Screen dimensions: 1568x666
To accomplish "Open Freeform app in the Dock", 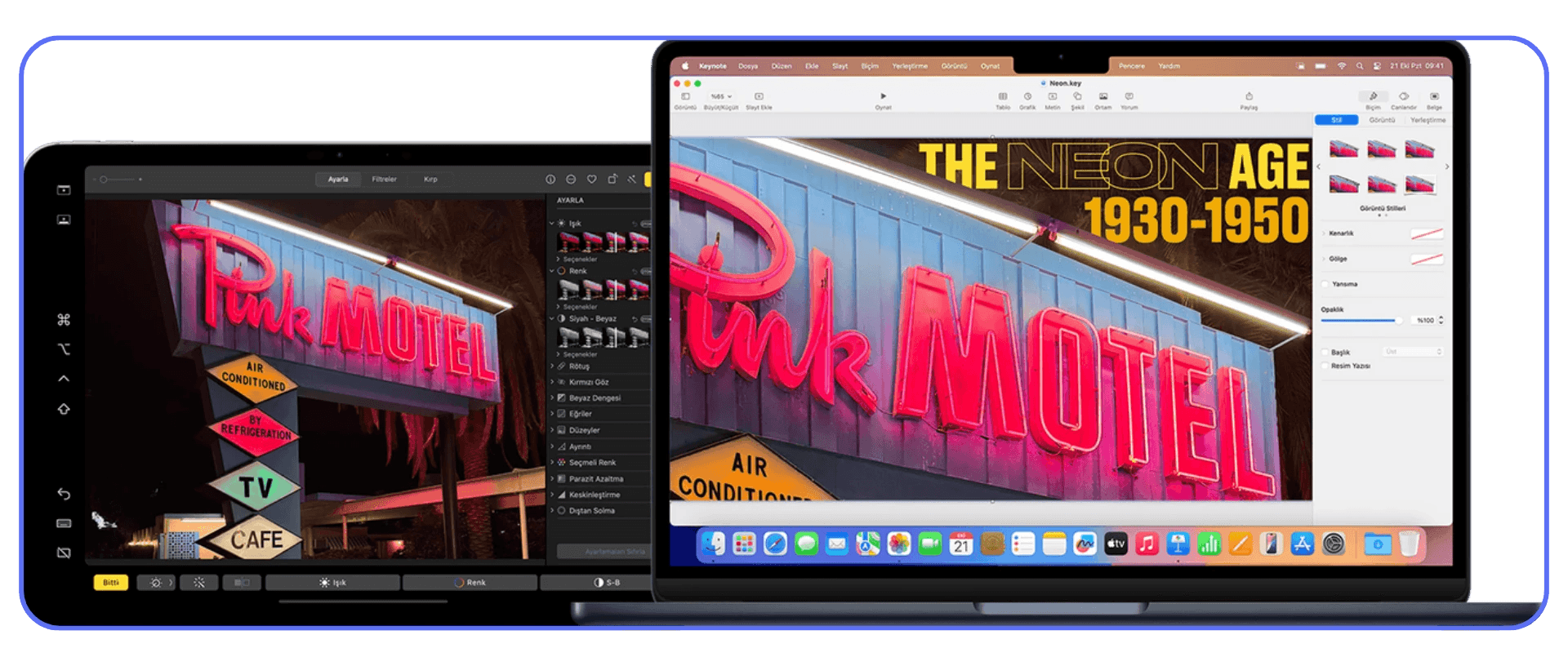I will tap(1085, 544).
